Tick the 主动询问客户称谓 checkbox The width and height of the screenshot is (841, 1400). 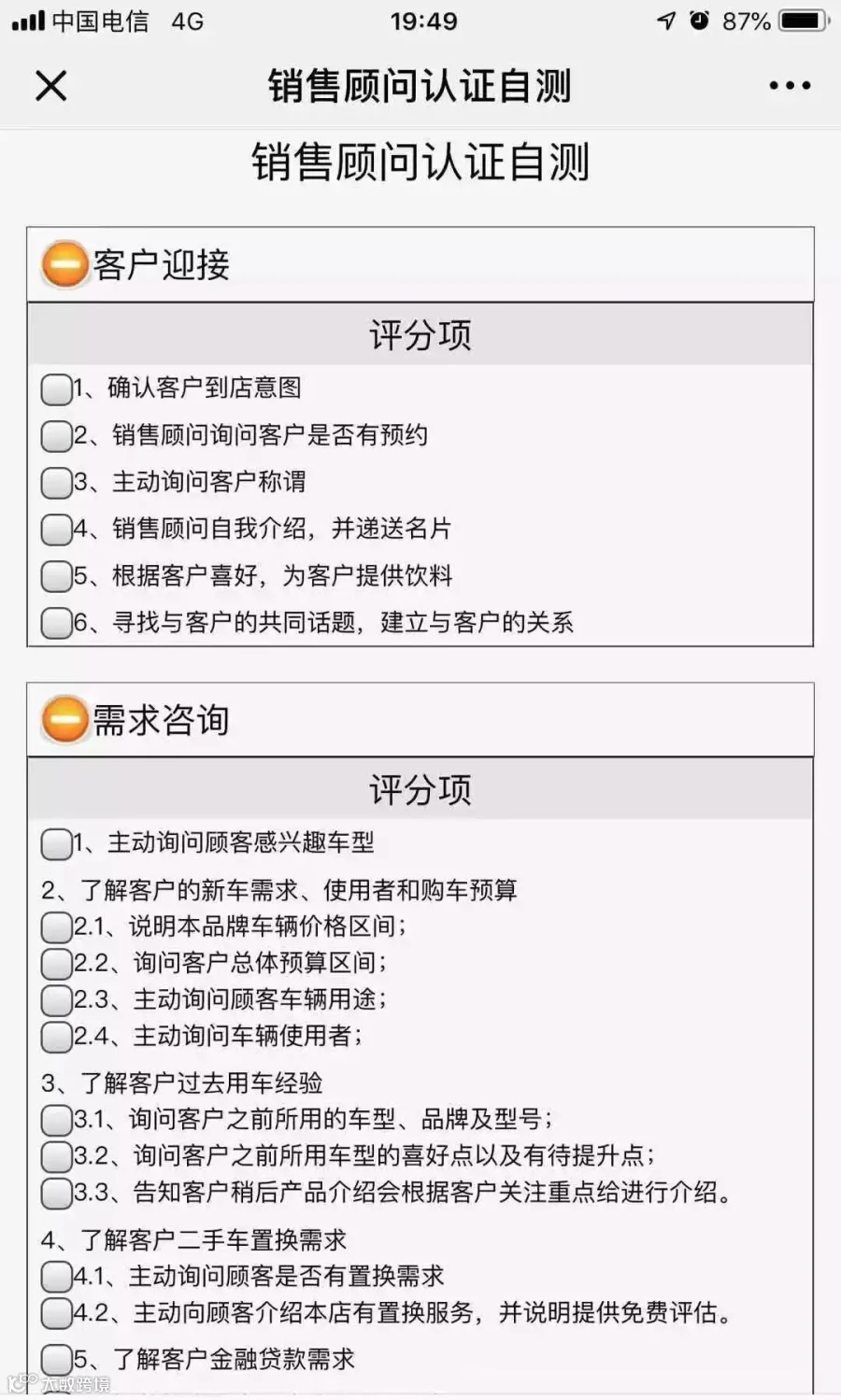[x=57, y=483]
